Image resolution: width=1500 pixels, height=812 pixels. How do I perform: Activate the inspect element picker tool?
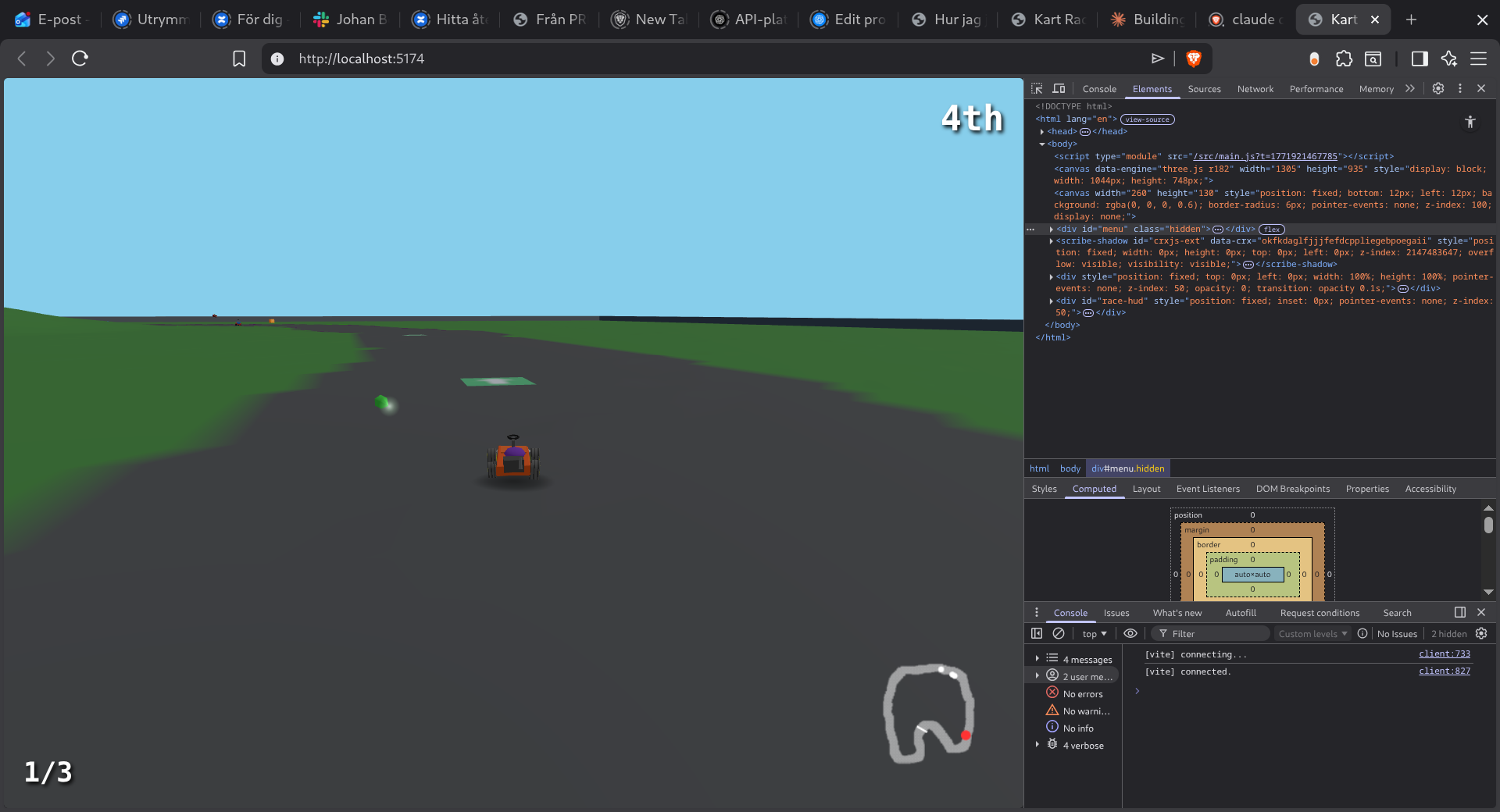[x=1037, y=89]
